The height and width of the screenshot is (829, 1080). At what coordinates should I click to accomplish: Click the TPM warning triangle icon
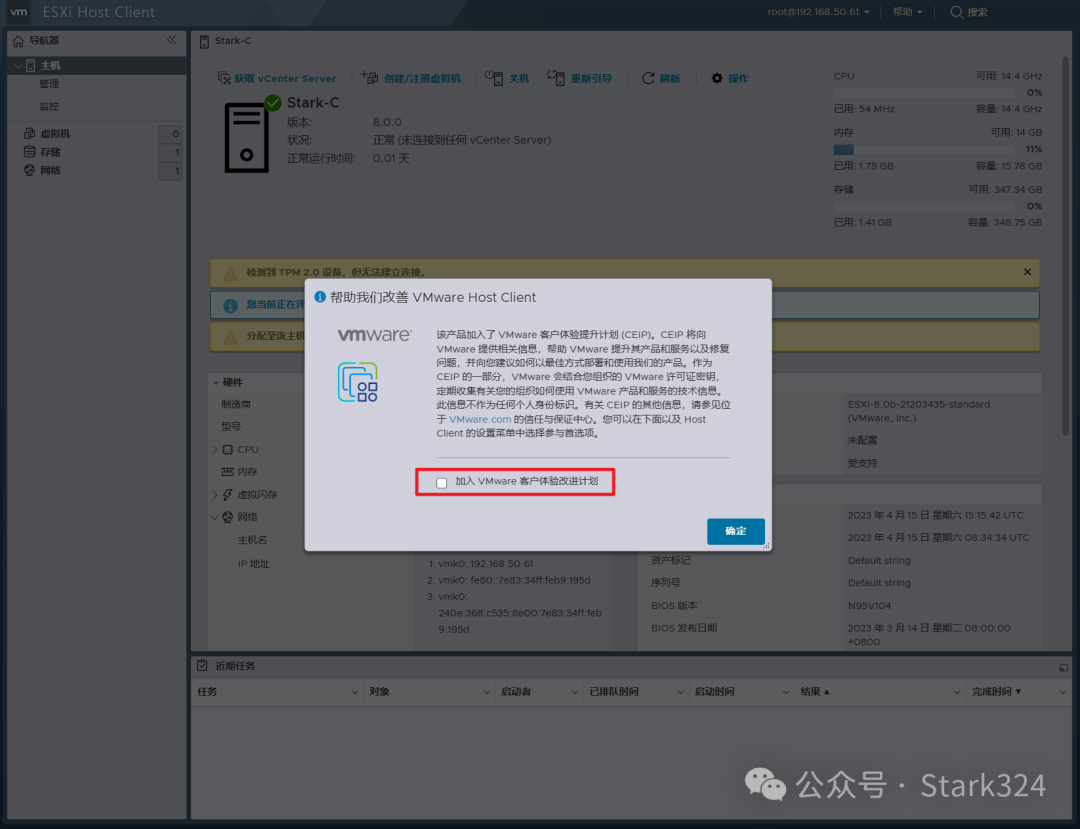(x=231, y=273)
